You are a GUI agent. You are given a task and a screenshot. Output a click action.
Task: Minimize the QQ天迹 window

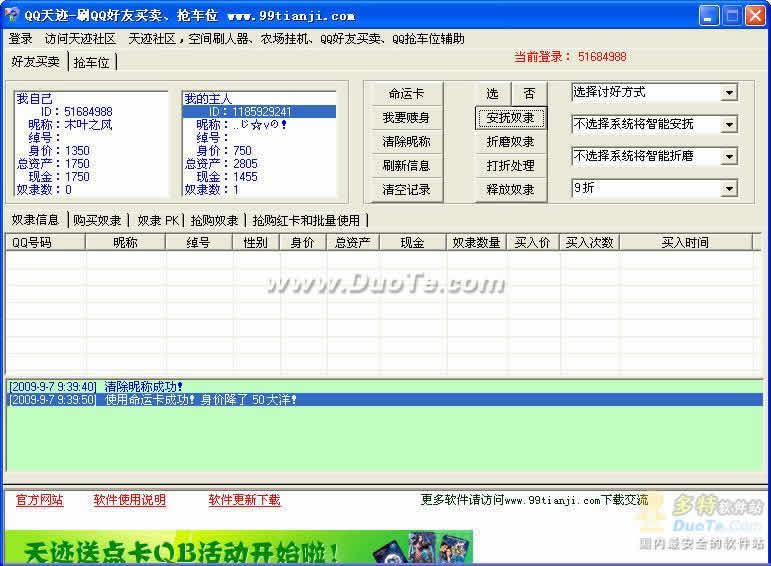click(709, 15)
